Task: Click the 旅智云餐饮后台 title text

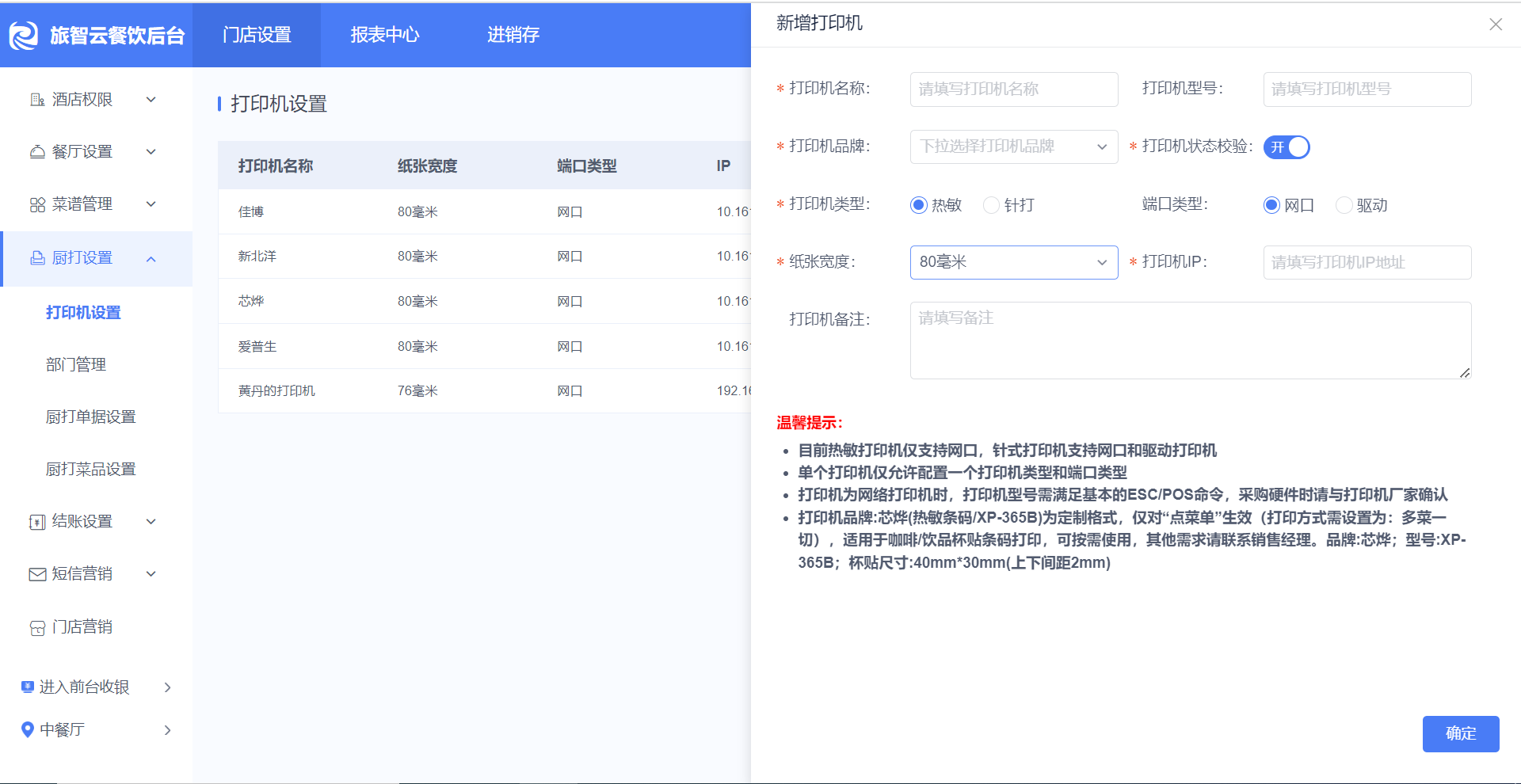Action: click(x=117, y=36)
